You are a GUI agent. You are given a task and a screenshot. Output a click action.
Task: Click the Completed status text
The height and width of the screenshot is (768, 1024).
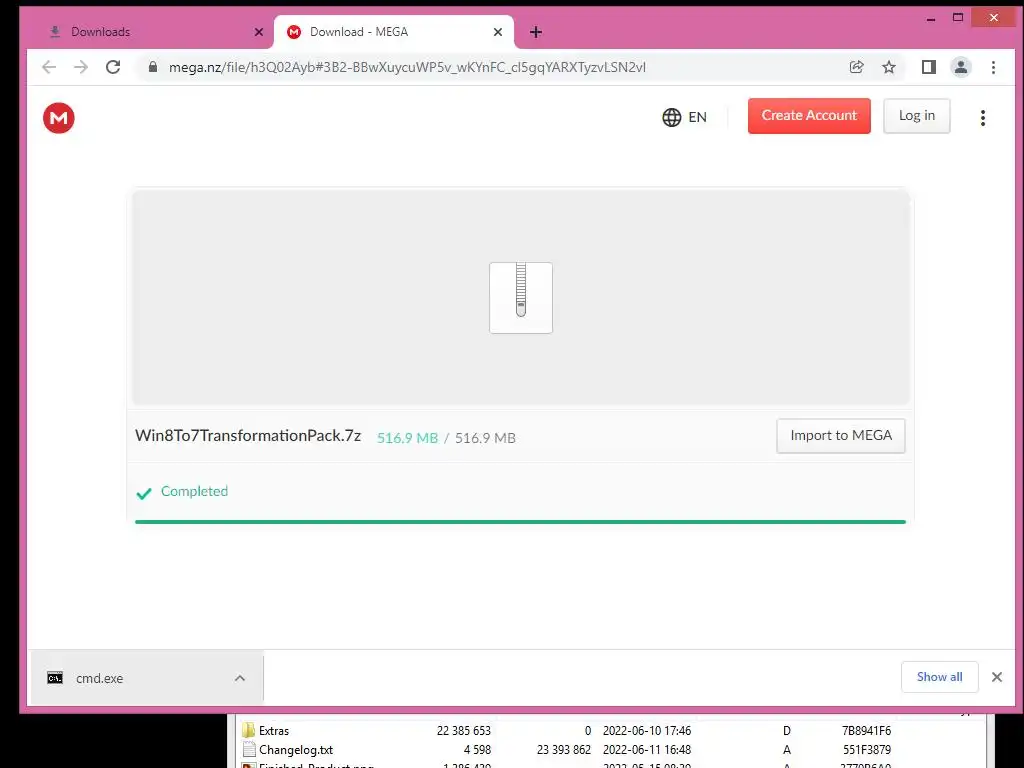(x=194, y=491)
